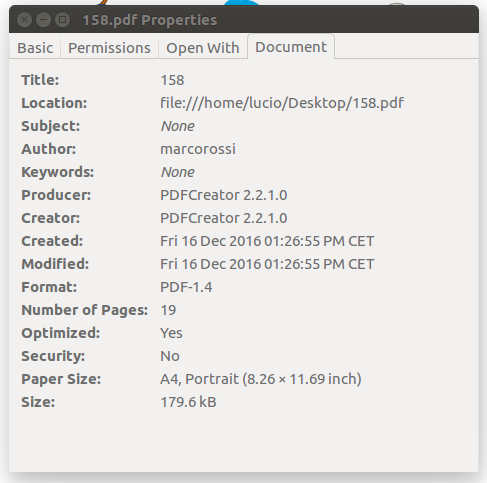Viewport: 487px width, 483px height.
Task: Click the Optimized value Yes
Action: click(171, 333)
